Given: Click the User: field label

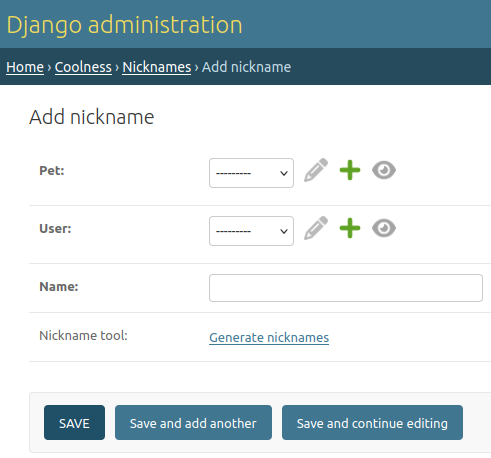Looking at the screenshot, I should (x=55, y=229).
